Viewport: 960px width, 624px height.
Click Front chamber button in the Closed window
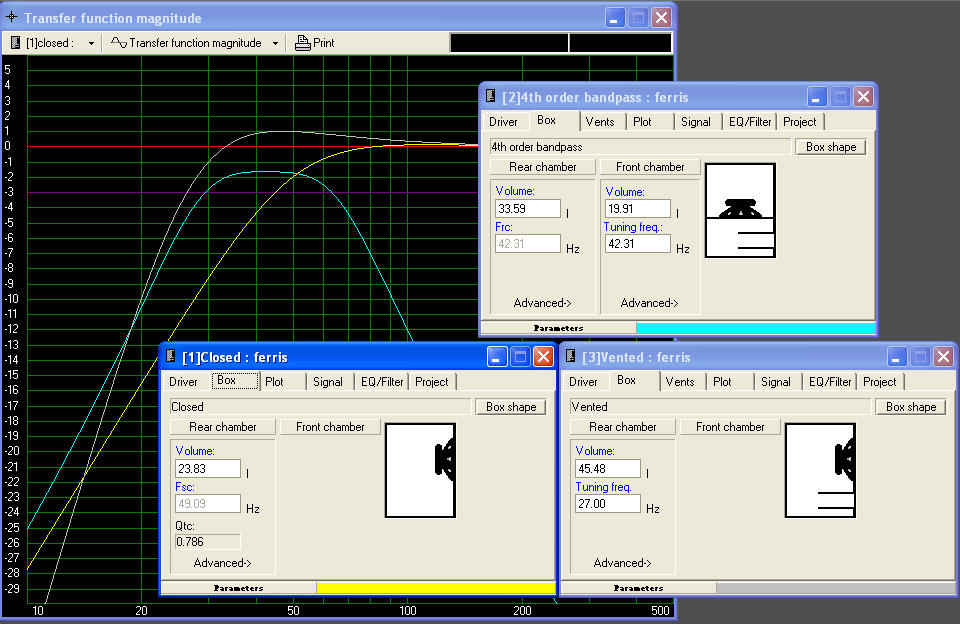point(331,427)
